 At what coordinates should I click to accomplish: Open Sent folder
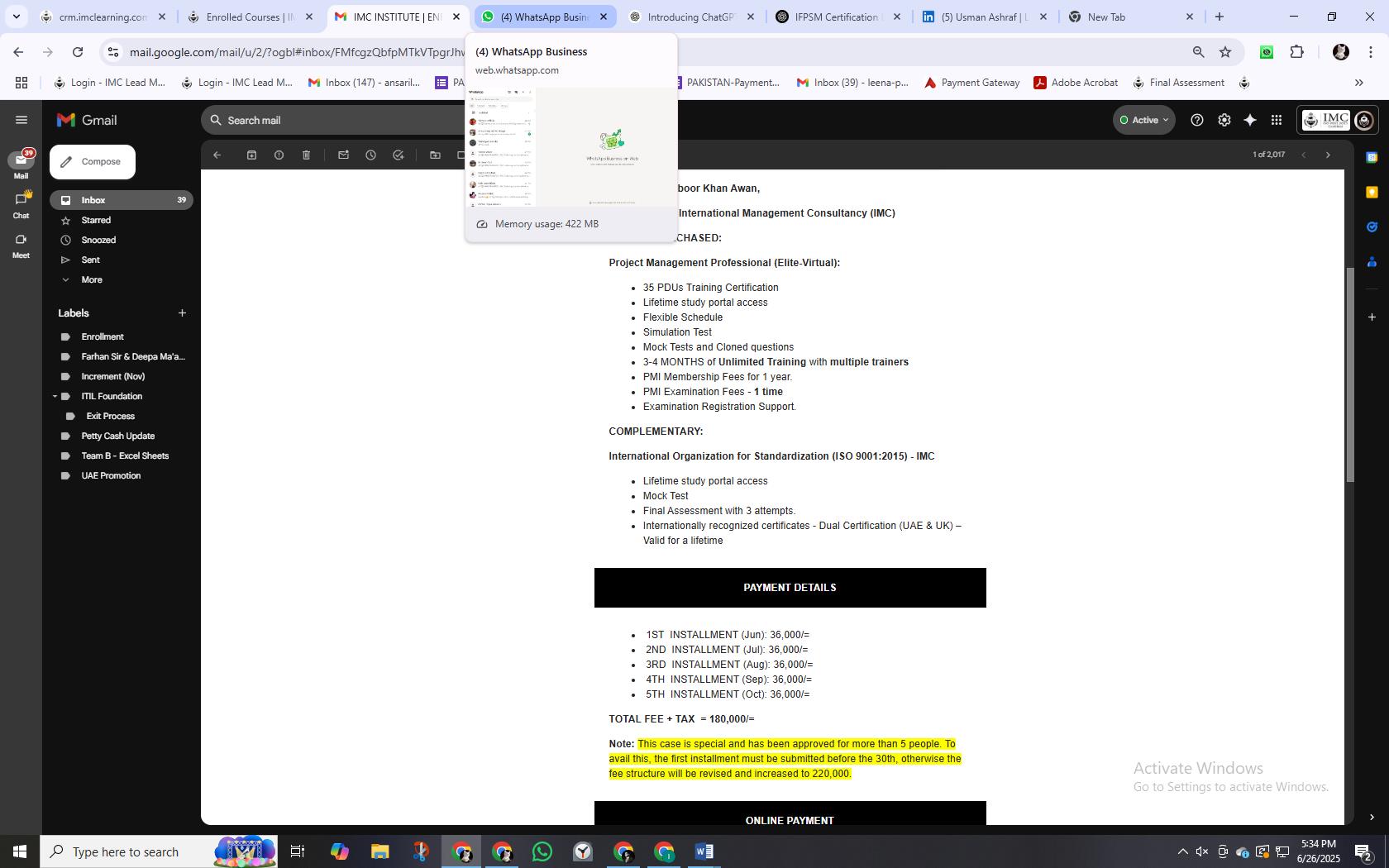pyautogui.click(x=122, y=260)
